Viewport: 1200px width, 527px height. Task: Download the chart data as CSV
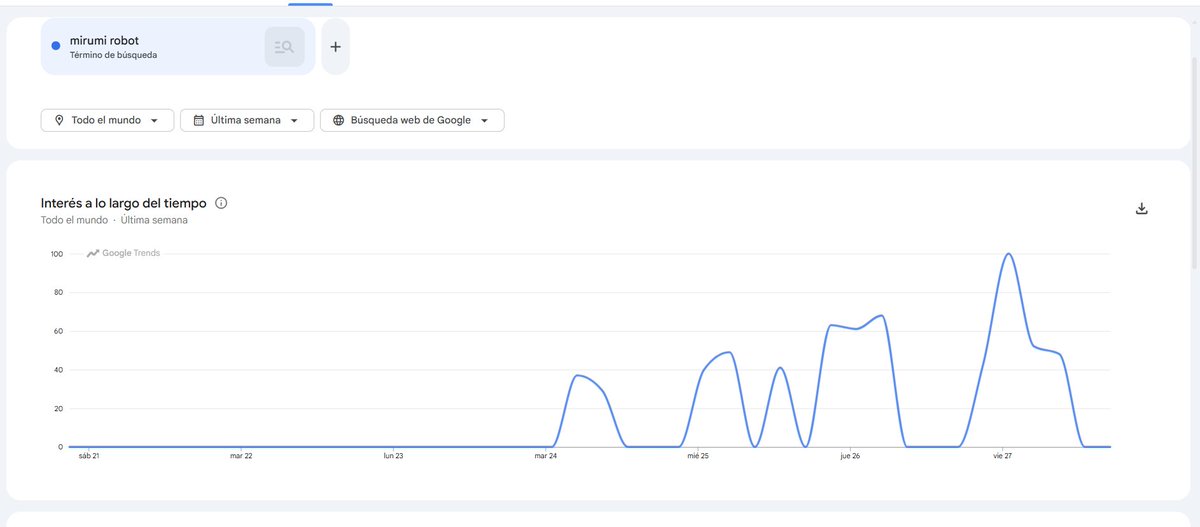pos(1142,209)
